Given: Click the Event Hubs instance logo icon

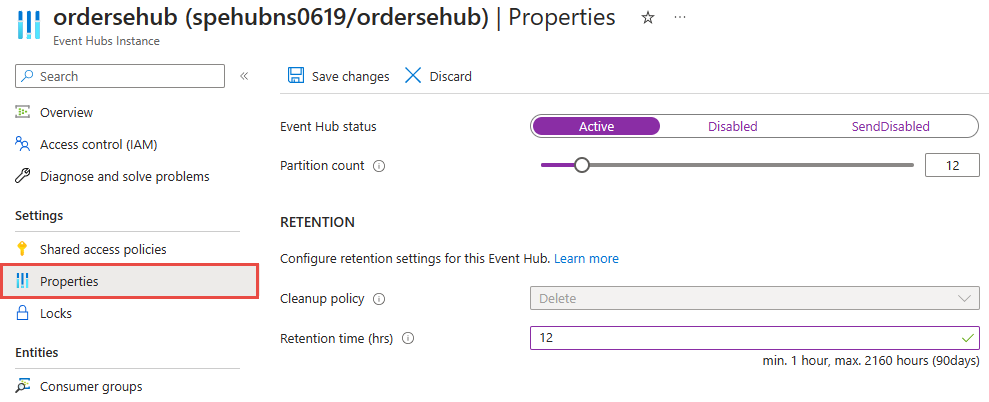Looking at the screenshot, I should click(x=30, y=25).
